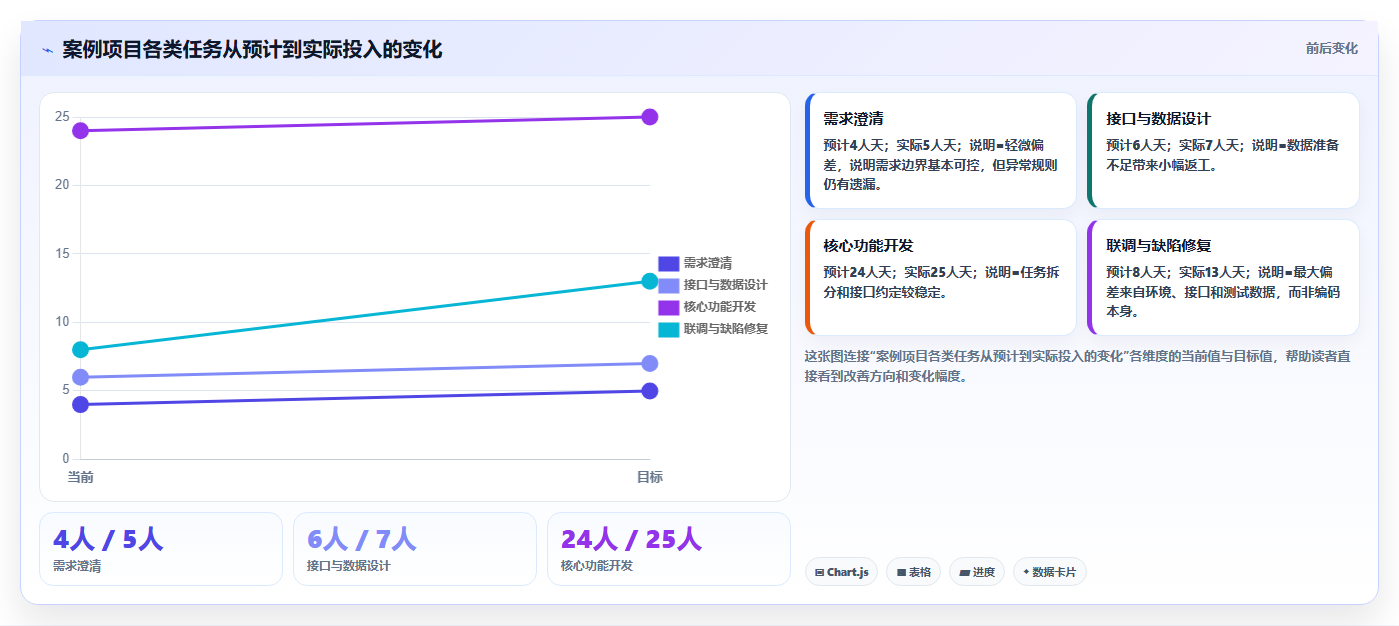Select the purple 核心功能开发 point at 目标
The image size is (1399, 626).
649,117
